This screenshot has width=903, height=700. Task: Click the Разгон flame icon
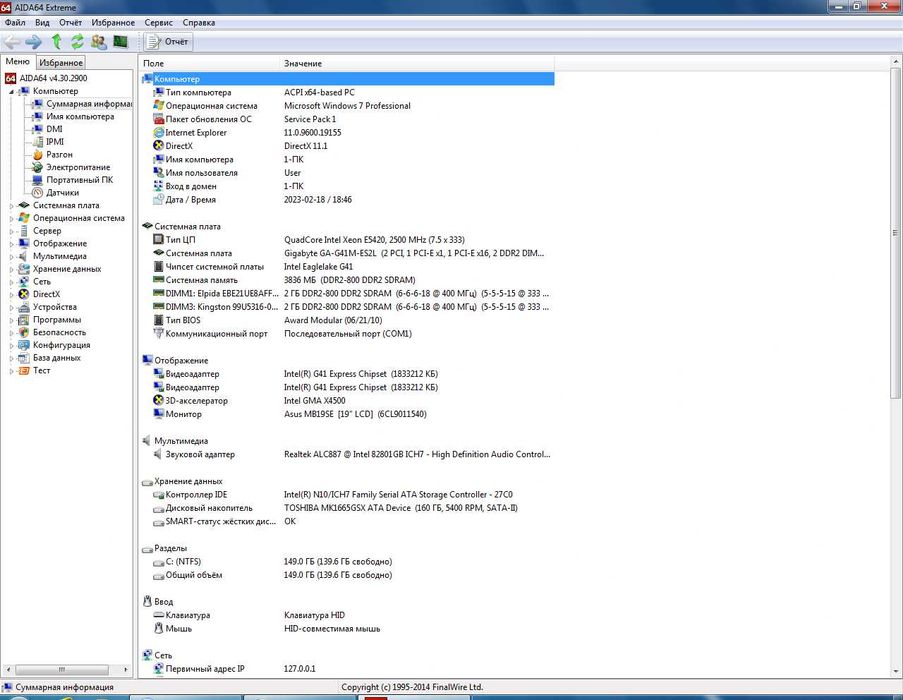(x=38, y=155)
